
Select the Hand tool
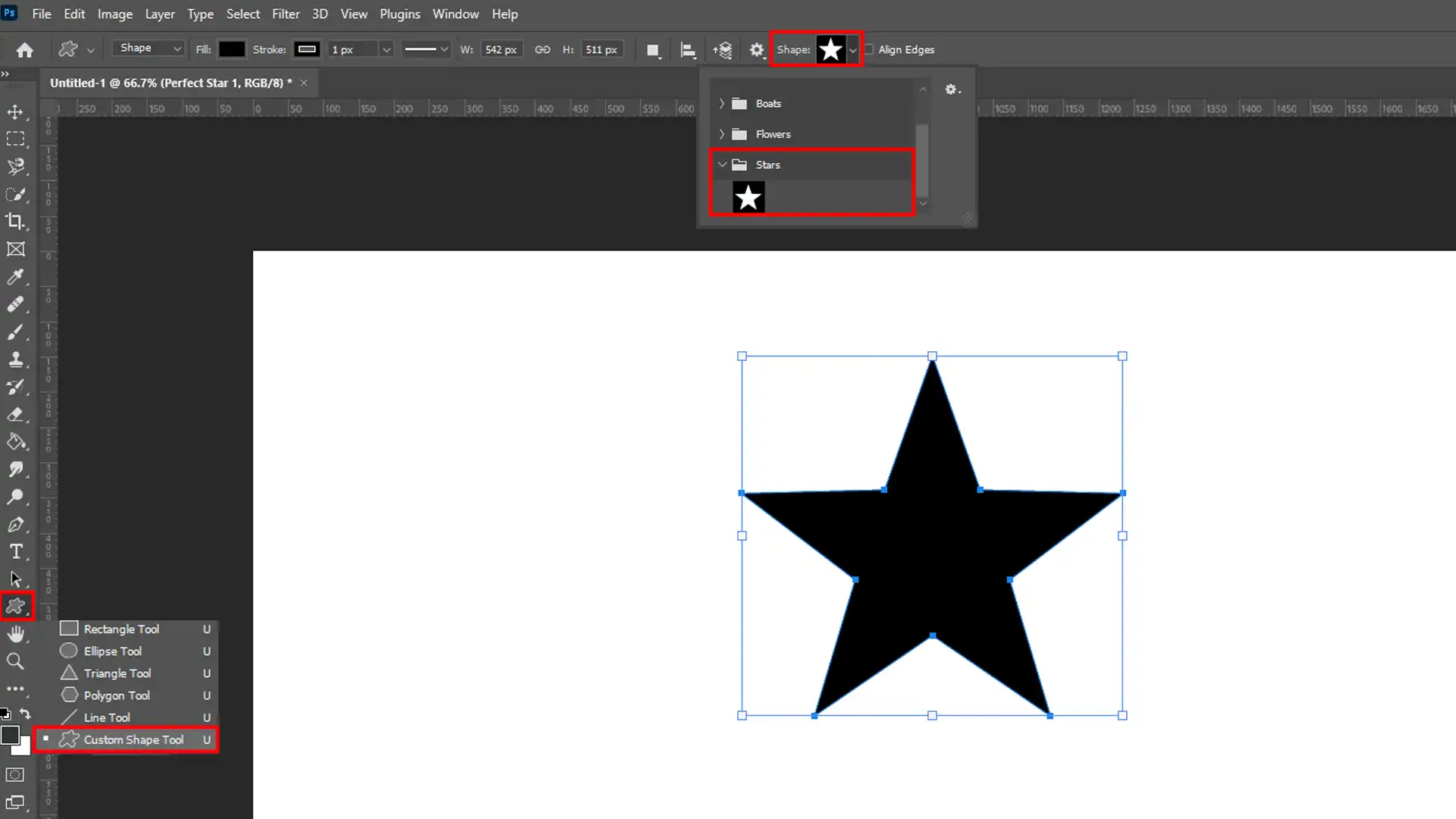click(x=15, y=634)
